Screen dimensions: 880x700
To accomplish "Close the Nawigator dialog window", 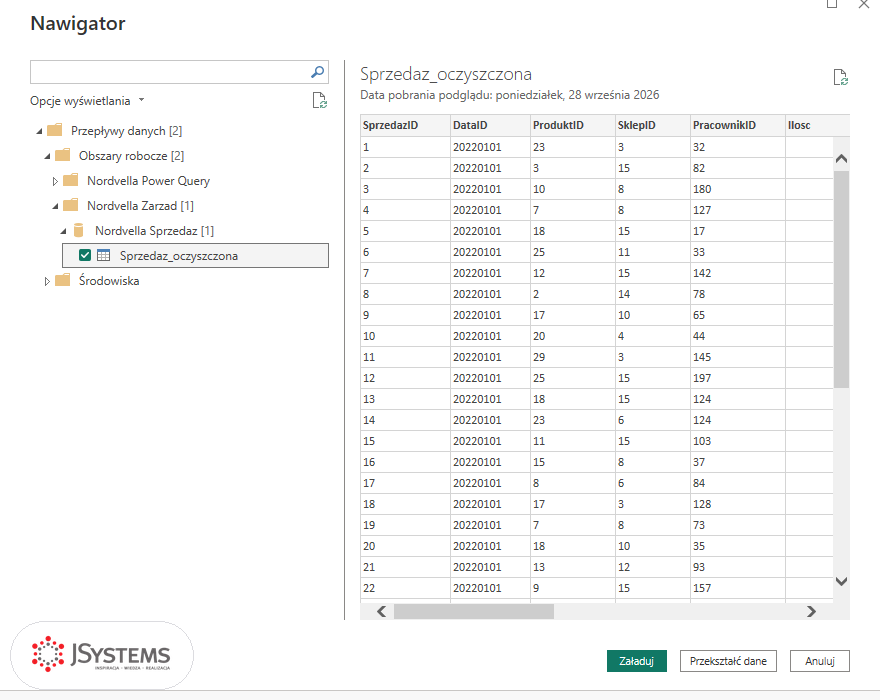I will pyautogui.click(x=864, y=4).
